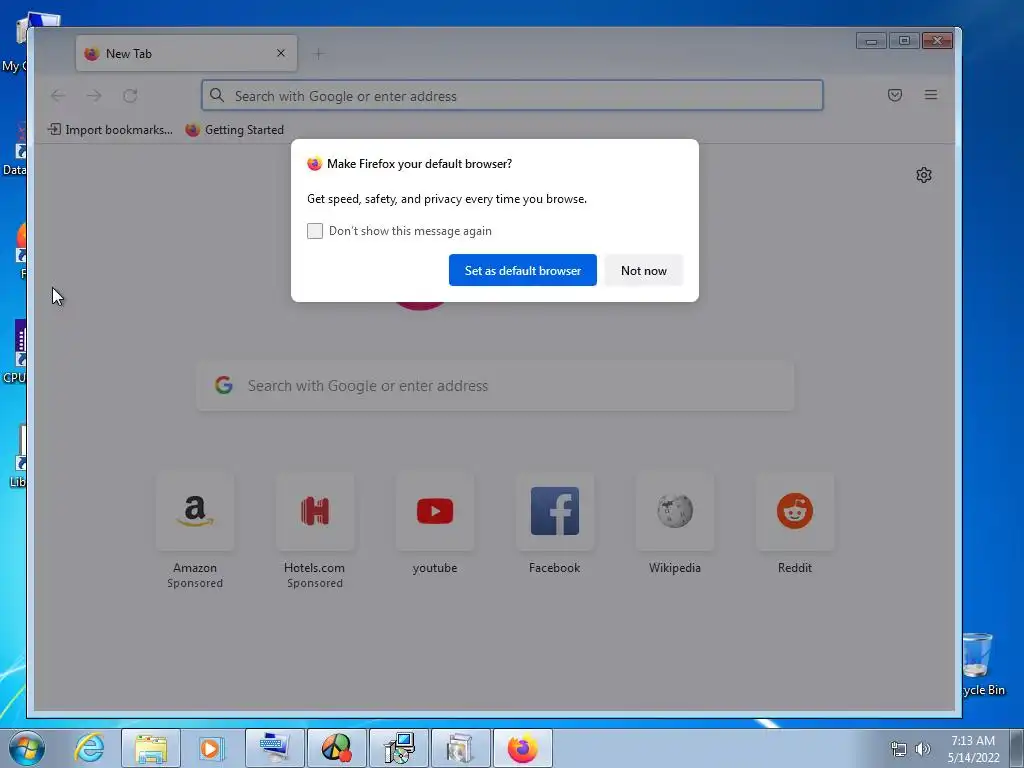Launch Internet Explorer from taskbar

[x=89, y=748]
